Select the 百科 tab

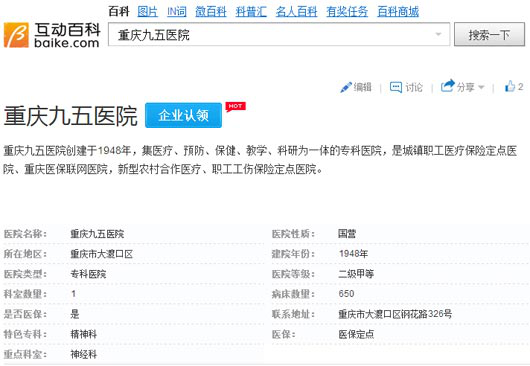click(x=119, y=12)
